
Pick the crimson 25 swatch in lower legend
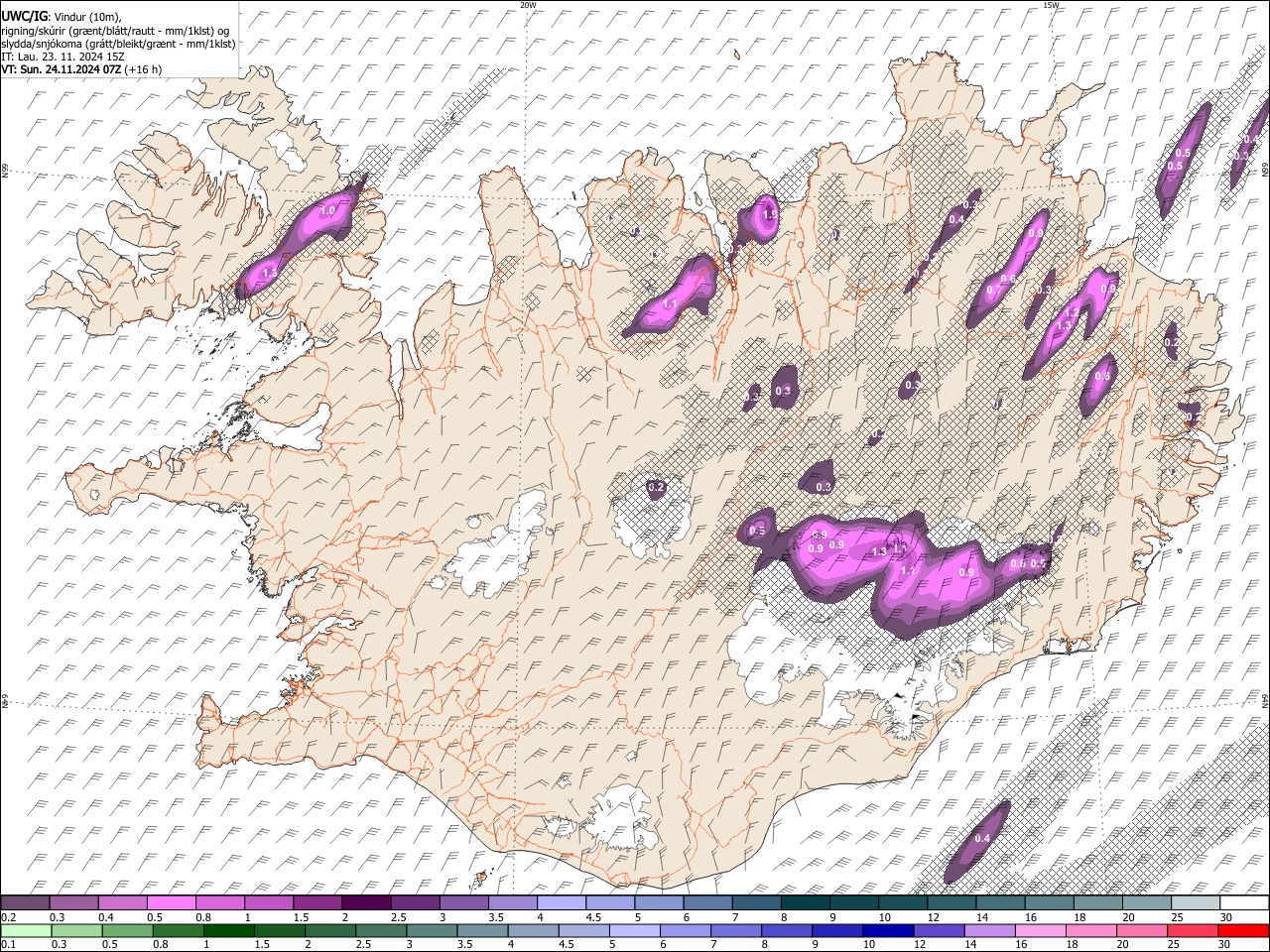tap(1194, 930)
